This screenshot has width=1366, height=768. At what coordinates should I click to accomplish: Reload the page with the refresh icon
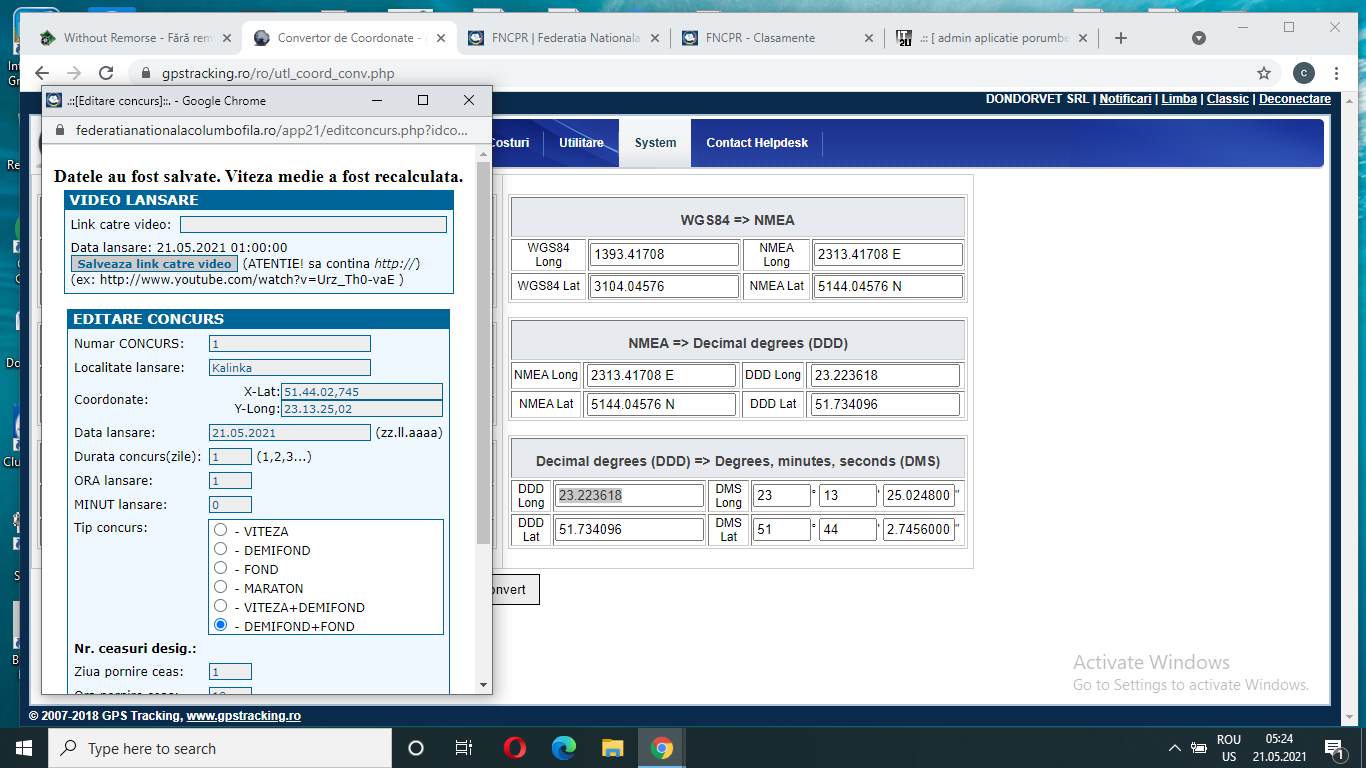pos(106,73)
